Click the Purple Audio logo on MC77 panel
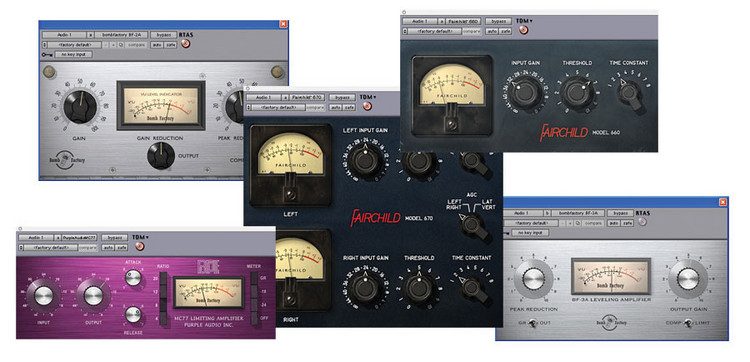750x362 pixels. pyautogui.click(x=207, y=266)
